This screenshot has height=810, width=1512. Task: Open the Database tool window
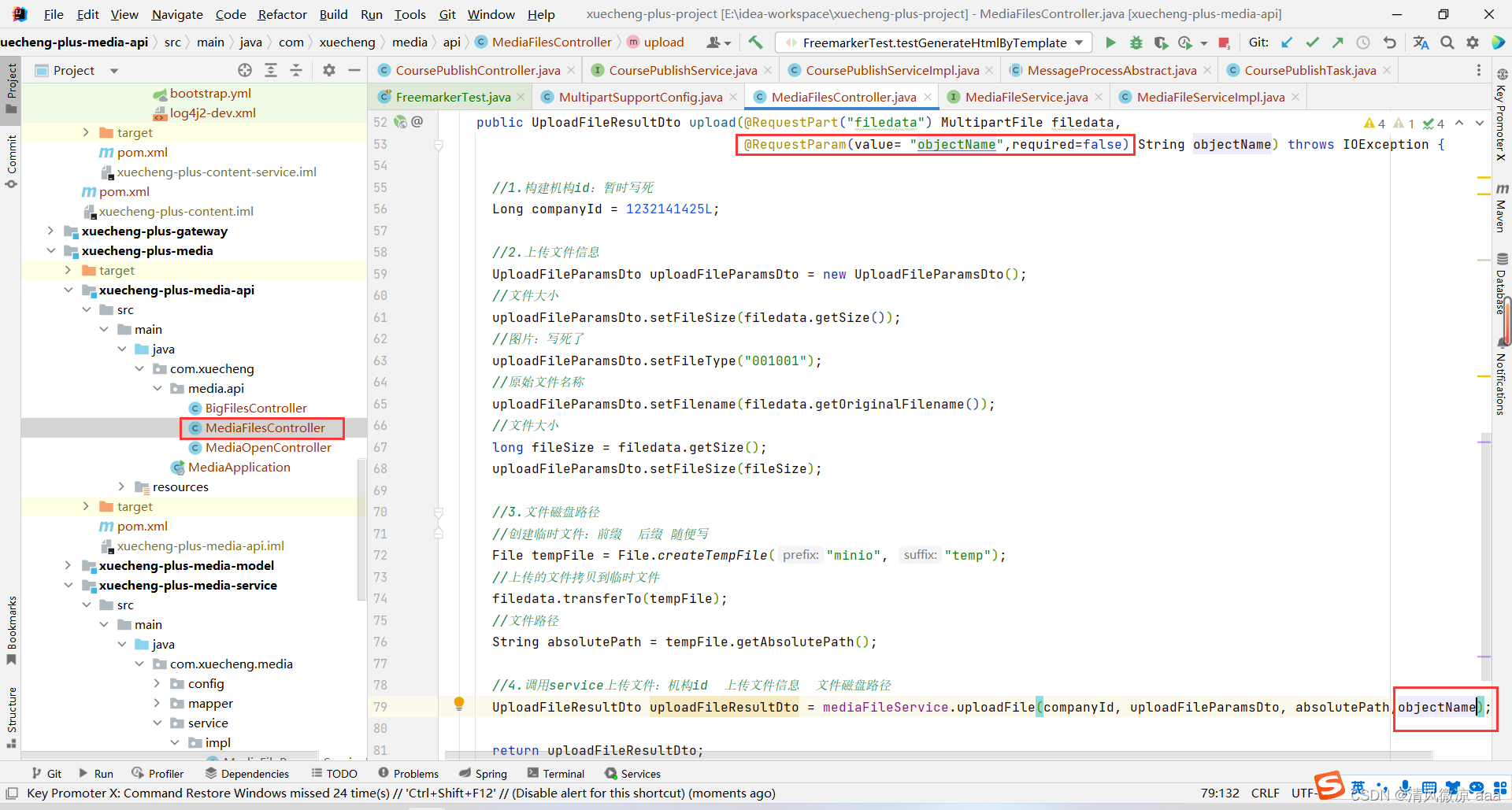pyautogui.click(x=1502, y=283)
